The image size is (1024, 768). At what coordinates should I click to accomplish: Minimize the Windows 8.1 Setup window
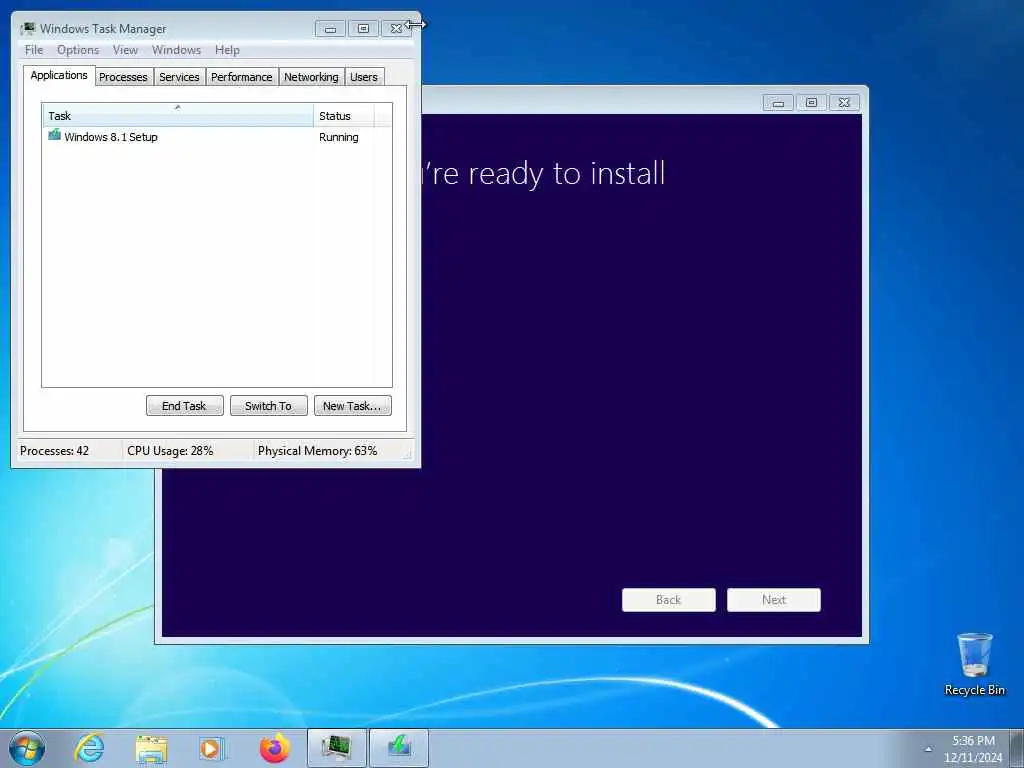point(778,103)
